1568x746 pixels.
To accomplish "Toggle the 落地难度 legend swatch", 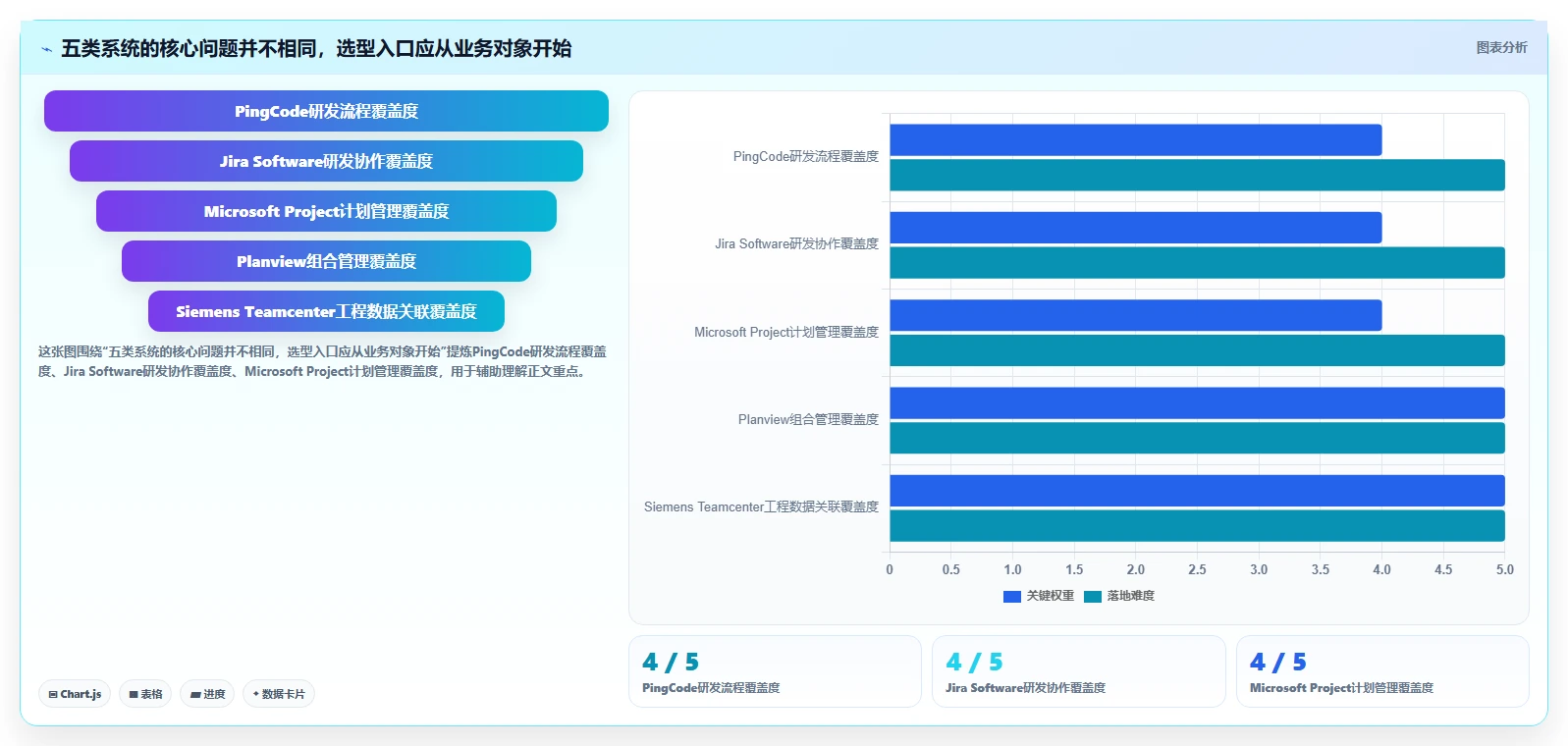I will click(x=1093, y=596).
